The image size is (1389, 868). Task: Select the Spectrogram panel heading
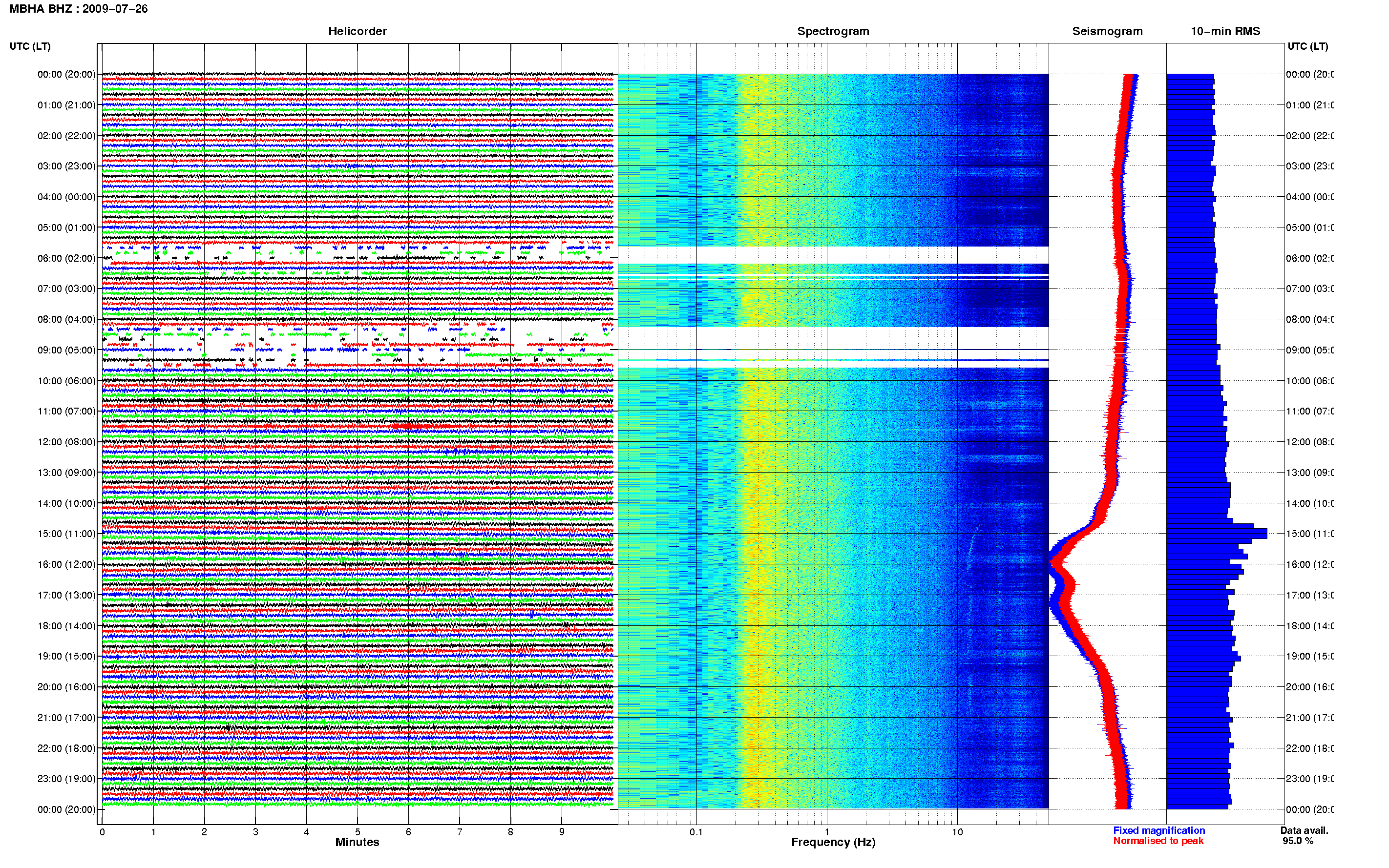click(x=833, y=31)
